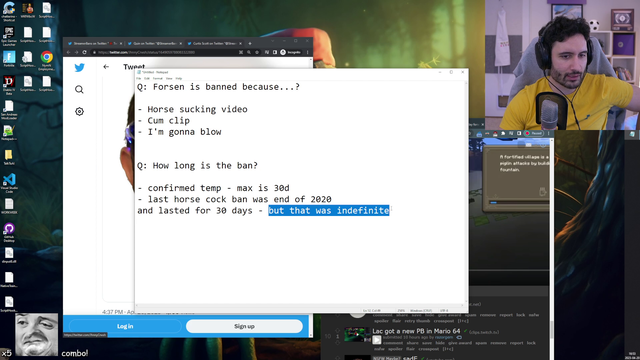Bookmark this page with star icon
Image resolution: width=640 pixels, height=360 pixels.
pos(257,52)
